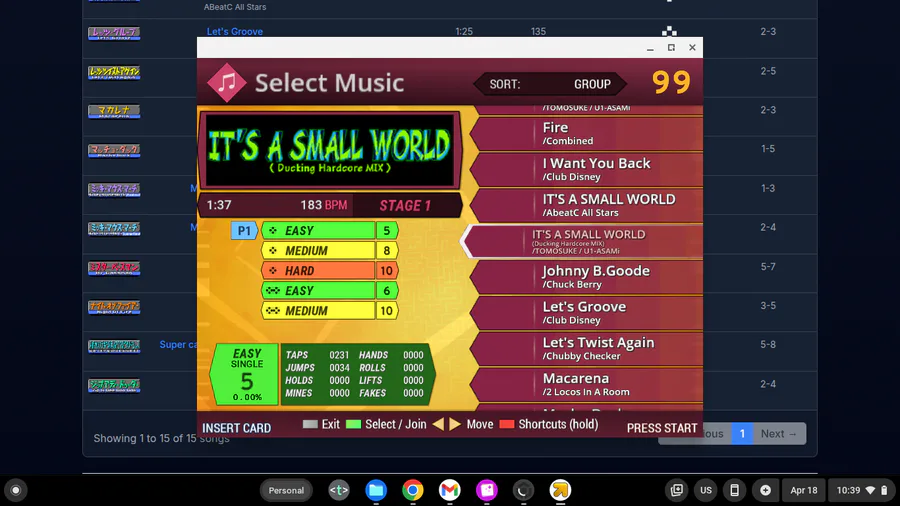Open the Apr 18 calendar button
Screen dimensions: 900x506
pyautogui.click(x=804, y=490)
